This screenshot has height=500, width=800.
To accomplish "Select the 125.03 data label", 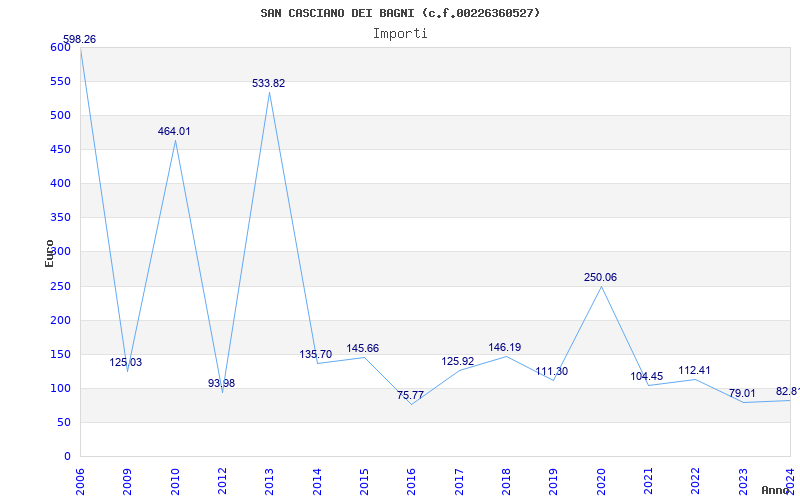I will 126,362.
